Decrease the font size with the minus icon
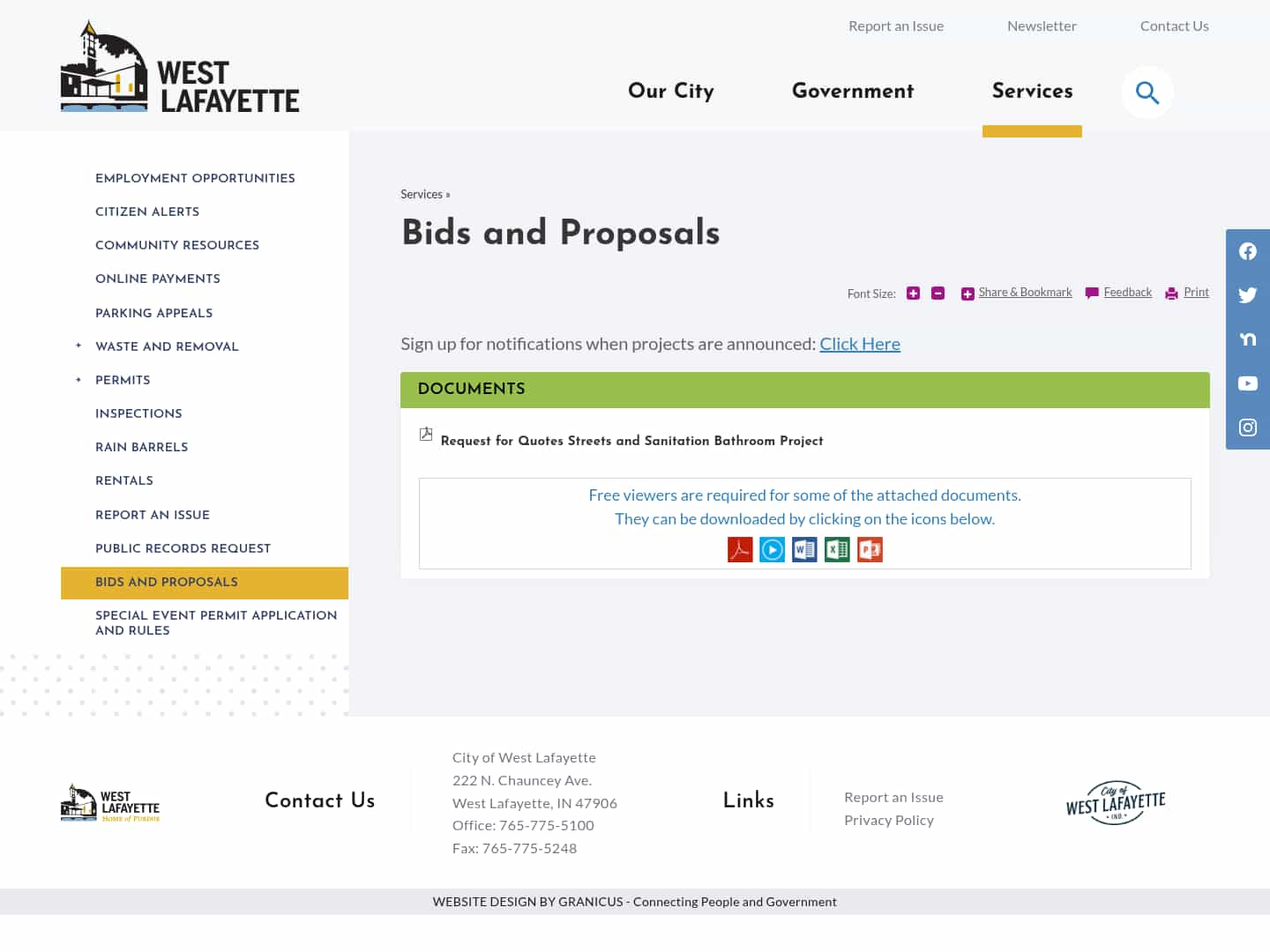This screenshot has width=1270, height=952. tap(938, 293)
